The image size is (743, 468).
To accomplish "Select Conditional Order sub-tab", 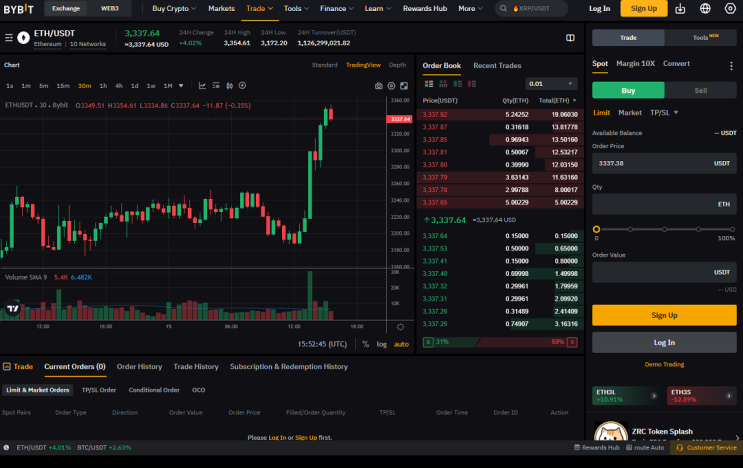I will click(x=154, y=390).
